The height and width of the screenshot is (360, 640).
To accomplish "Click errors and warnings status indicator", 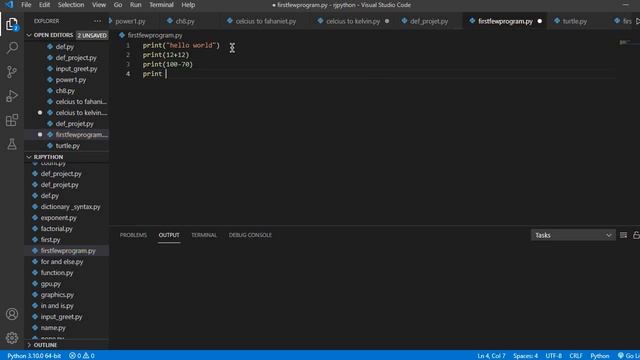I will 82,356.
